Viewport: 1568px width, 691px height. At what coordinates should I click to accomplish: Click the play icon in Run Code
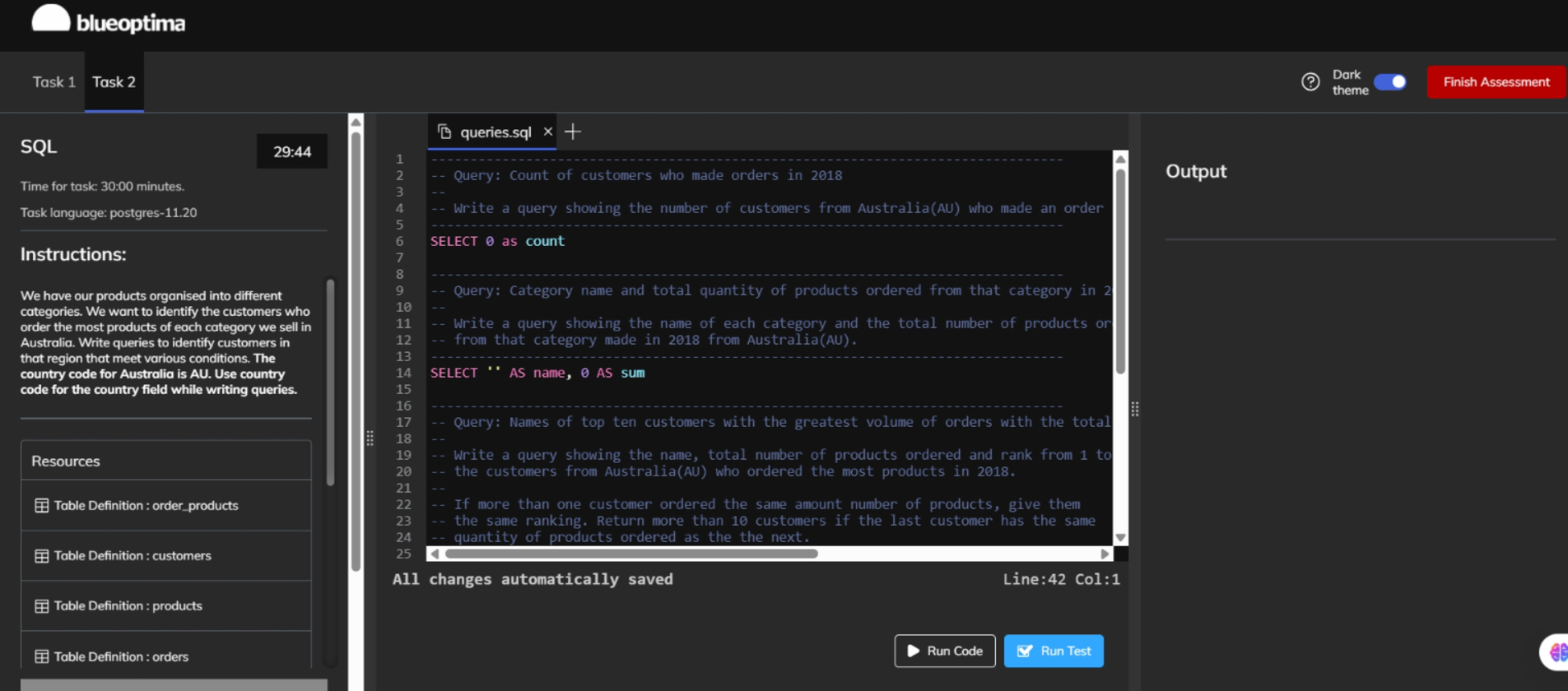(x=913, y=651)
